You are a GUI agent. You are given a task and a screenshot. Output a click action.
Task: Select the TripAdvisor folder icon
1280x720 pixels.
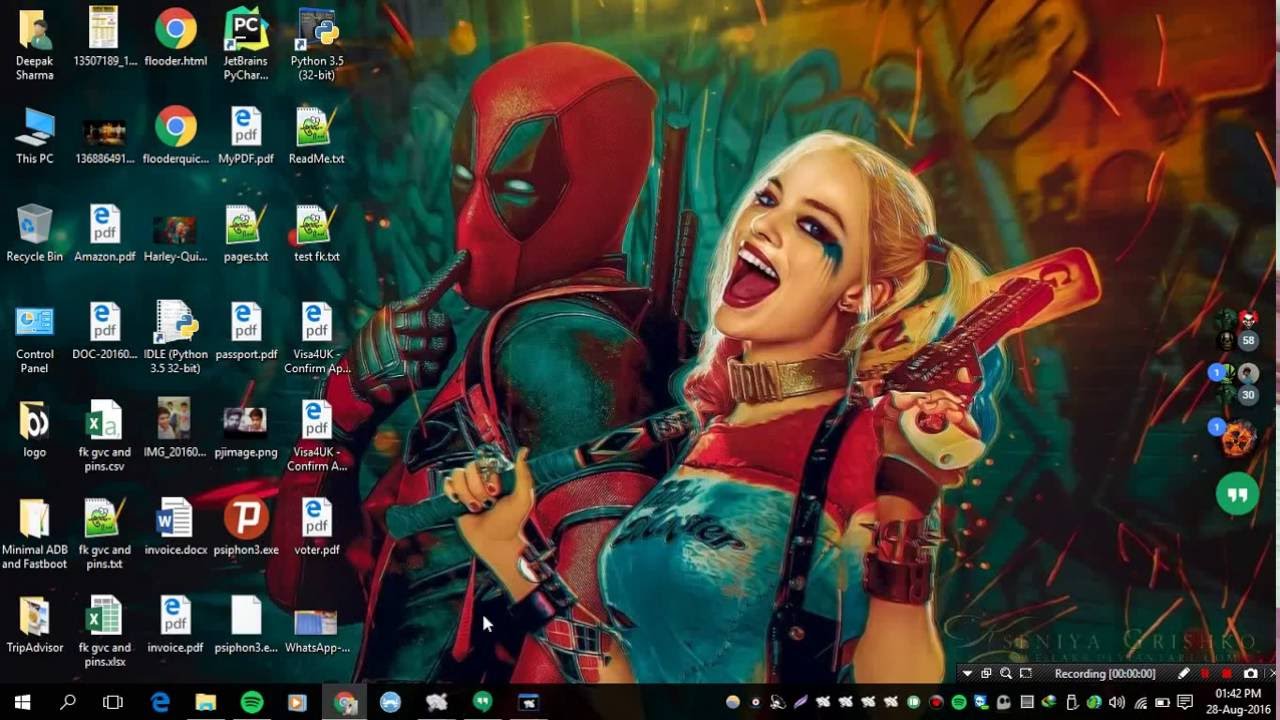click(35, 626)
